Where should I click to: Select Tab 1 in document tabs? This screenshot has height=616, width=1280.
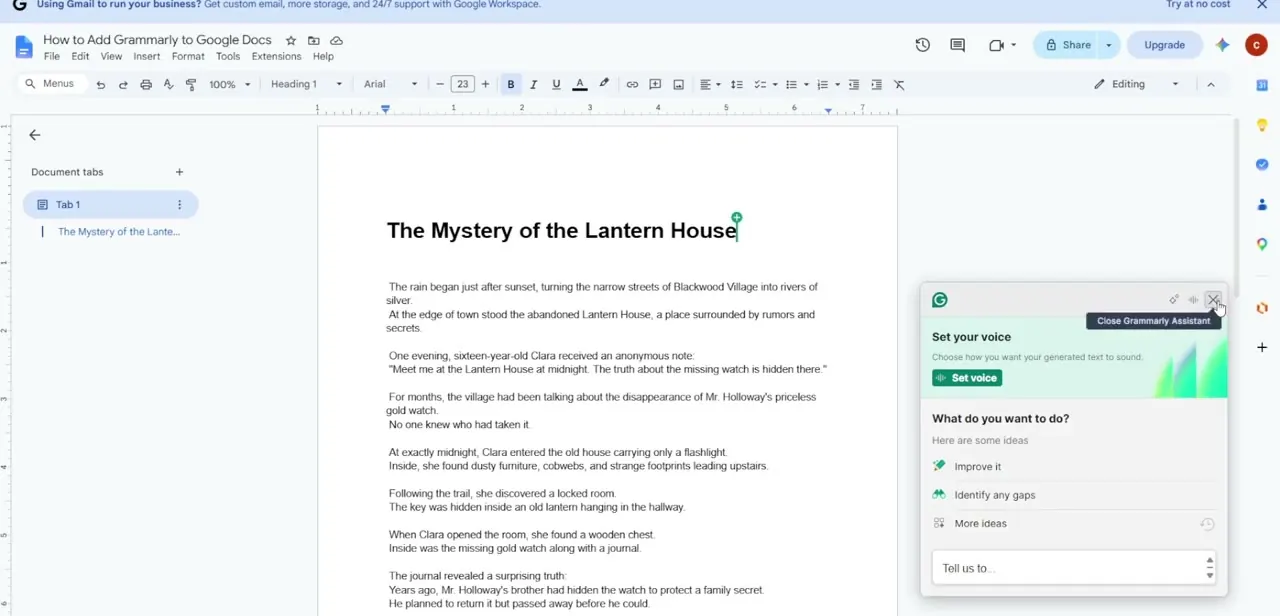pyautogui.click(x=111, y=205)
